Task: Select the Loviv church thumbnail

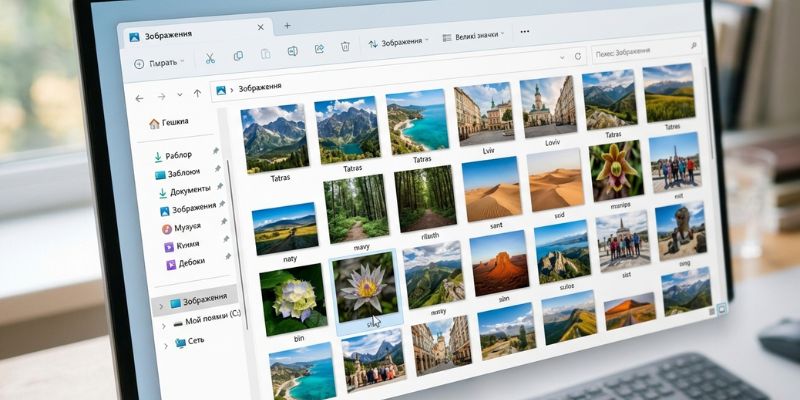Action: pos(548,107)
